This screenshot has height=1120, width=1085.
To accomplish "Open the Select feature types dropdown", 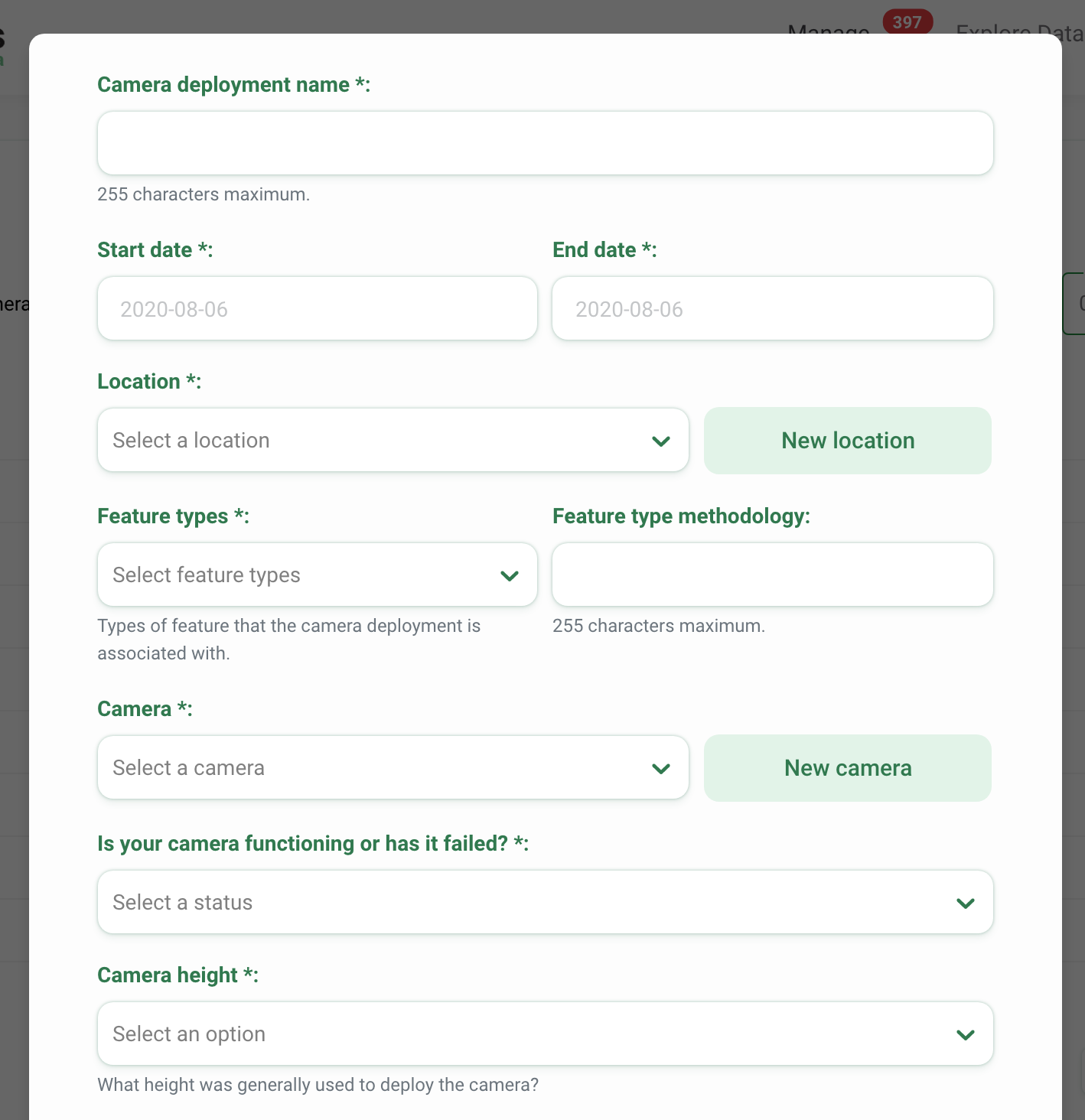I will tap(318, 575).
